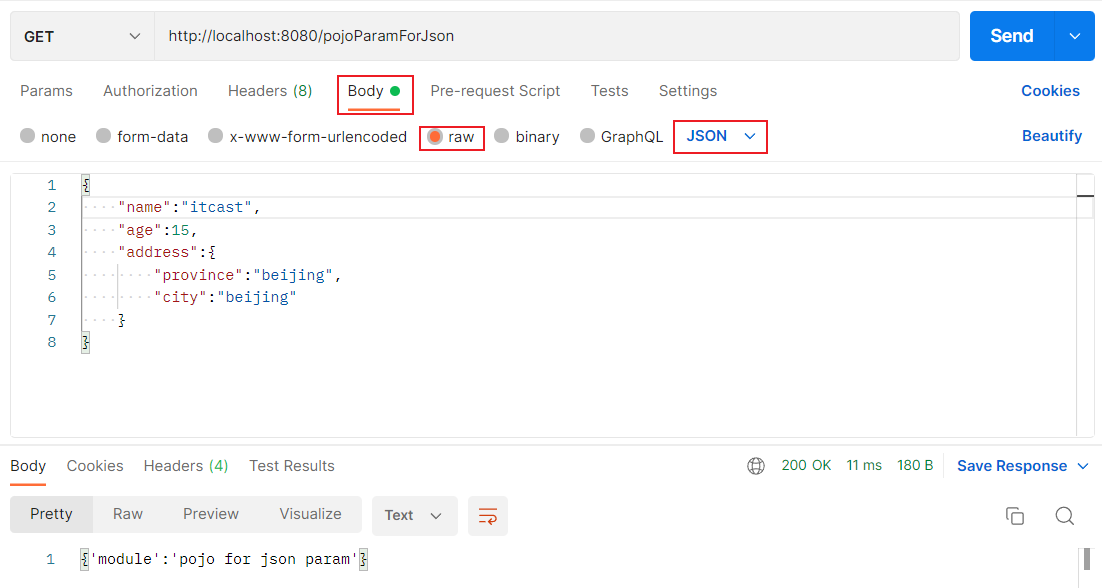Open the Text response format dropdown
Image resolution: width=1102 pixels, height=588 pixels.
point(414,516)
